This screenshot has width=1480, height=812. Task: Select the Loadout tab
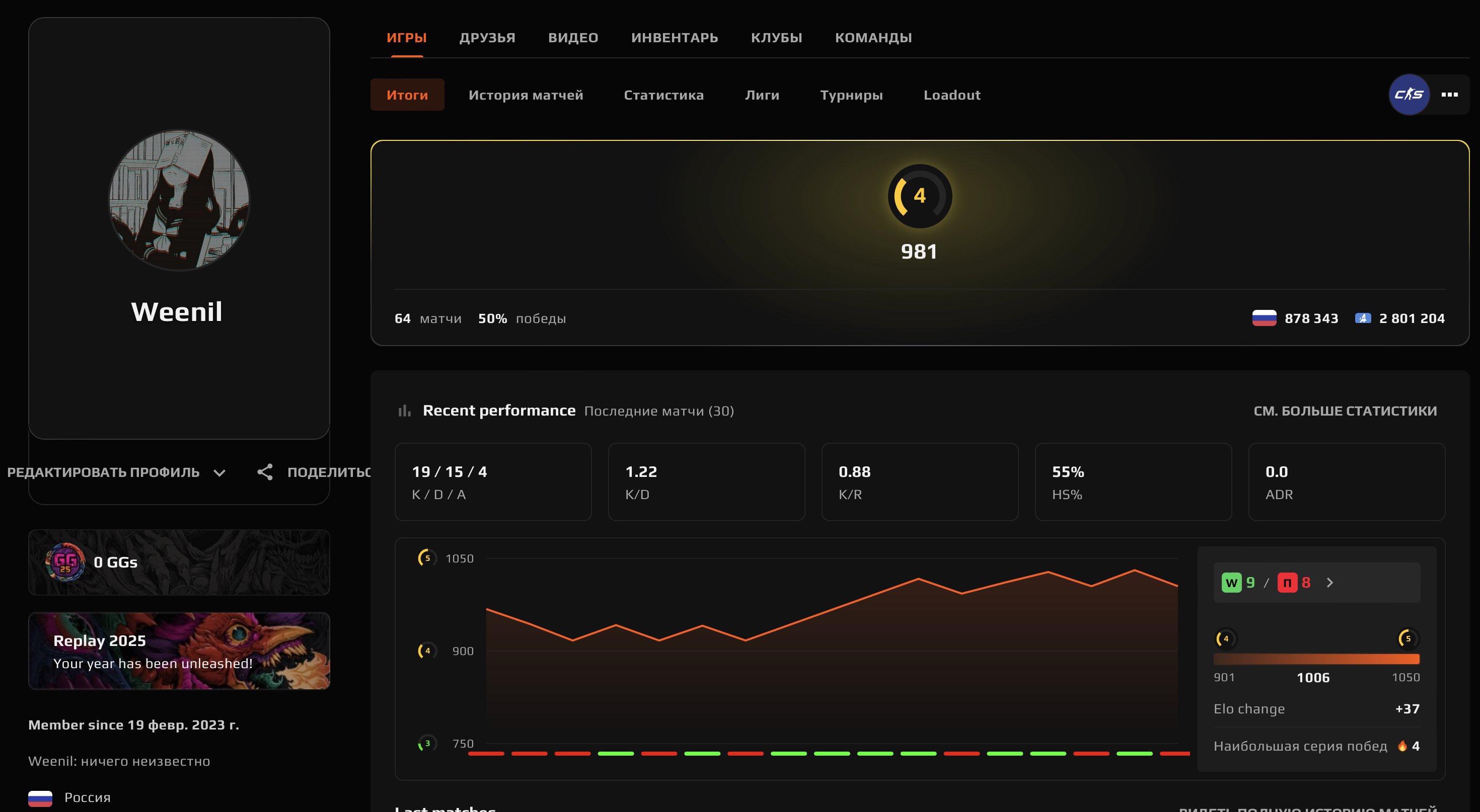click(x=951, y=95)
